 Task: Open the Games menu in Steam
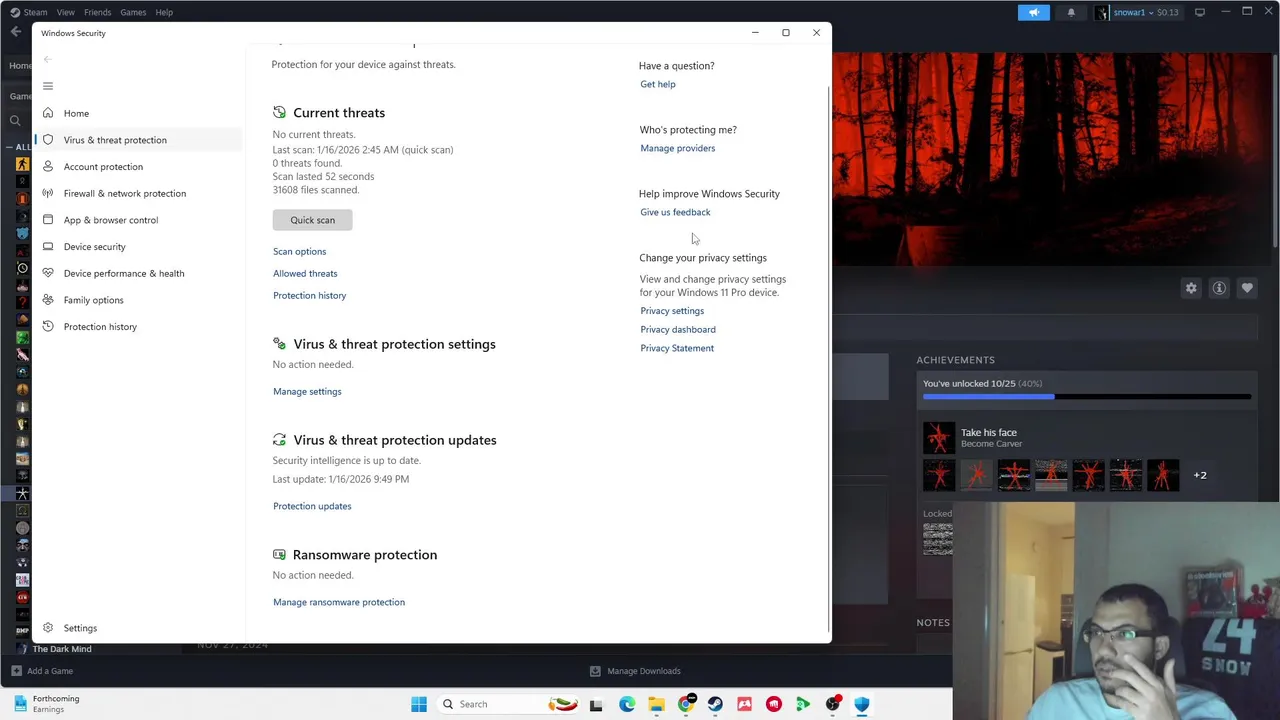pyautogui.click(x=133, y=12)
